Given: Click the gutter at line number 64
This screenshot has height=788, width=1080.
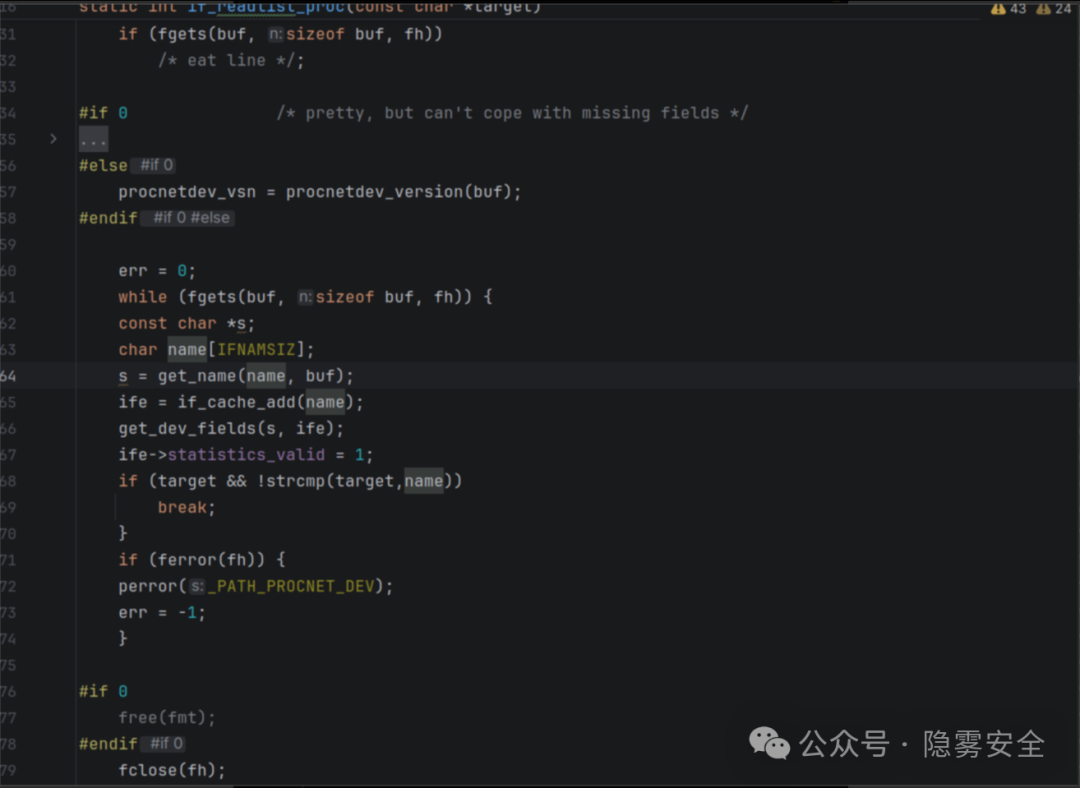Looking at the screenshot, I should pos(8,376).
